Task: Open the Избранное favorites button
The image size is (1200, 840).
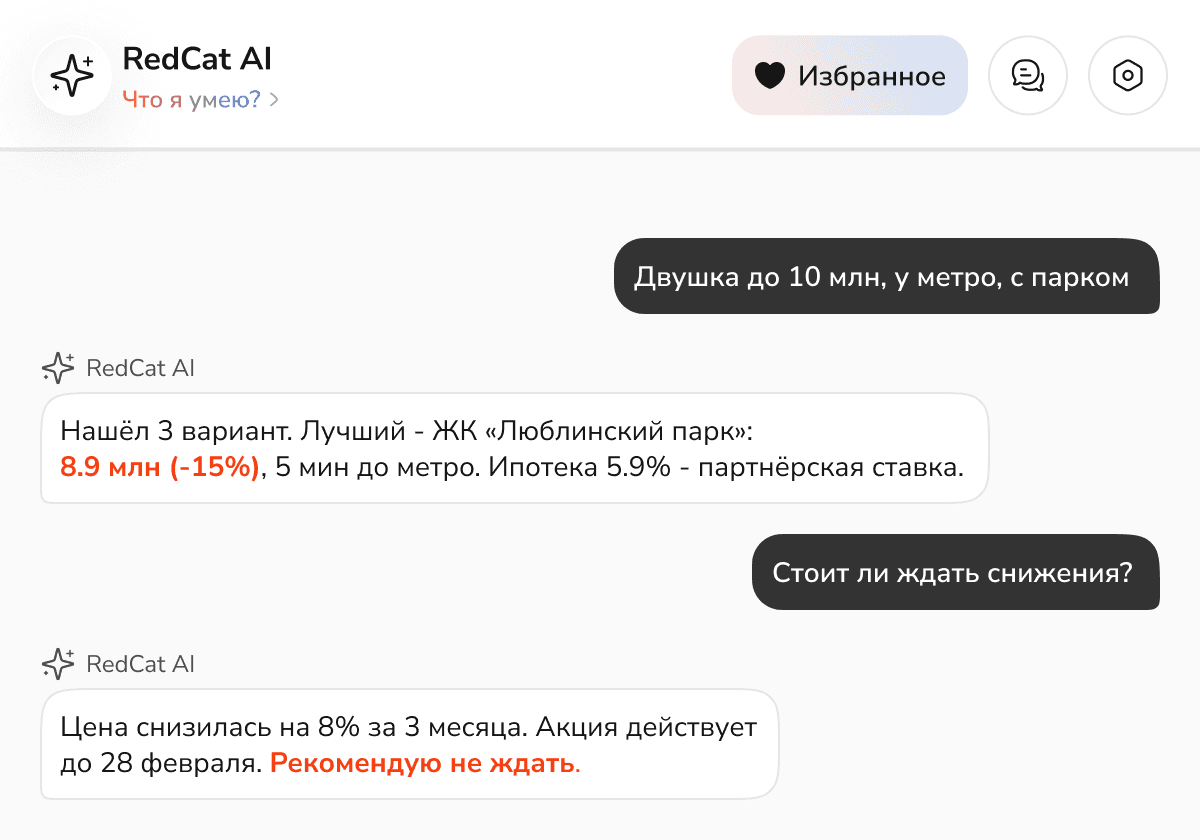Action: [850, 75]
